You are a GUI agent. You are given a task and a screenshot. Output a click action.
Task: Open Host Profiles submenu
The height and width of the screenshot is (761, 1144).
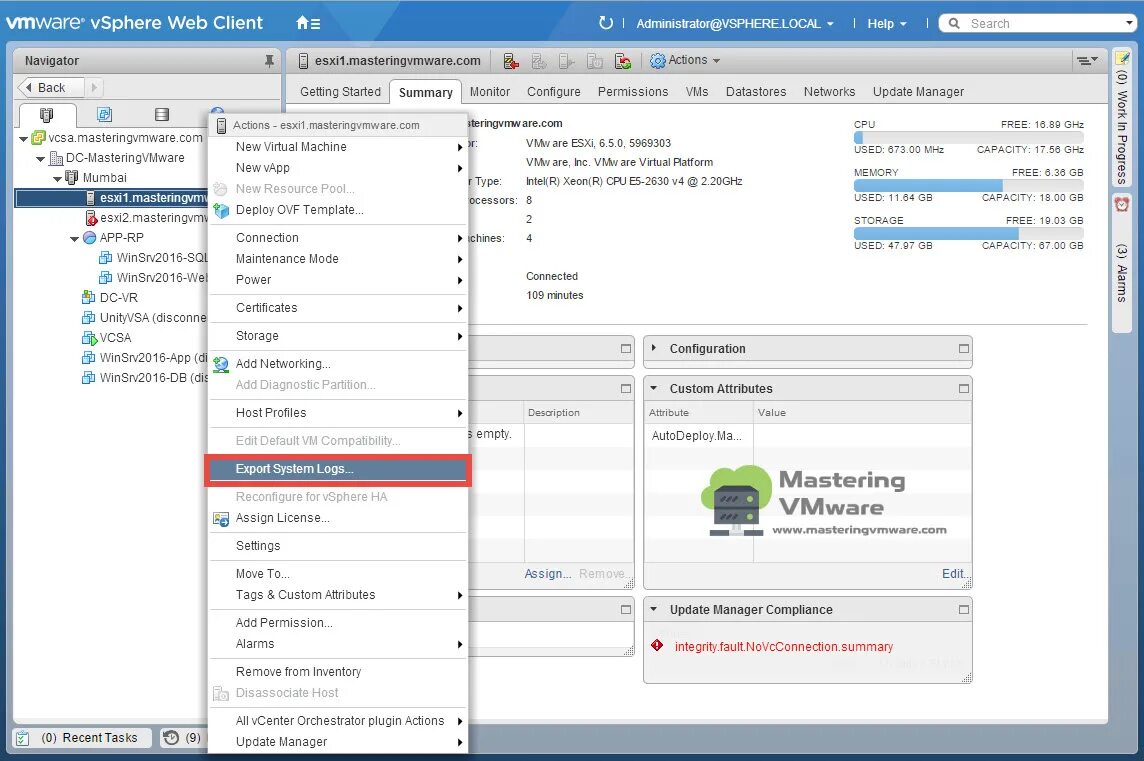pos(338,413)
